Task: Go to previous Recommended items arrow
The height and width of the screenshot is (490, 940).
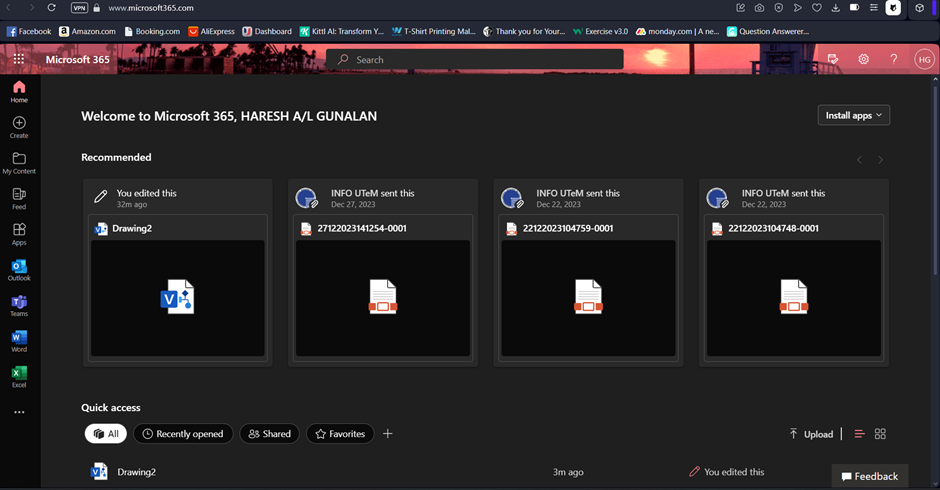Action: point(860,160)
